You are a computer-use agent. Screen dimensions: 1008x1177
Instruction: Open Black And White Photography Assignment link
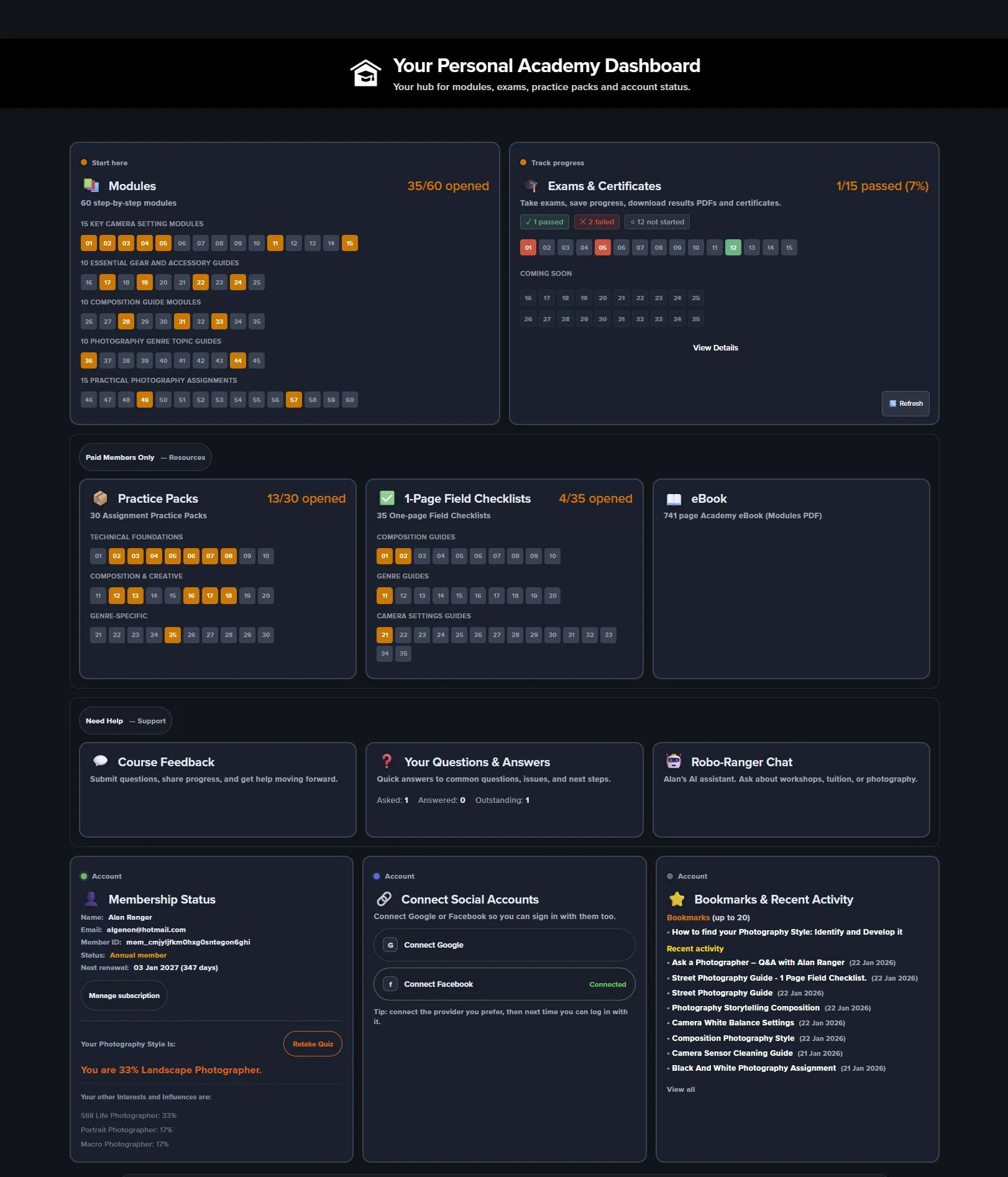click(754, 1068)
